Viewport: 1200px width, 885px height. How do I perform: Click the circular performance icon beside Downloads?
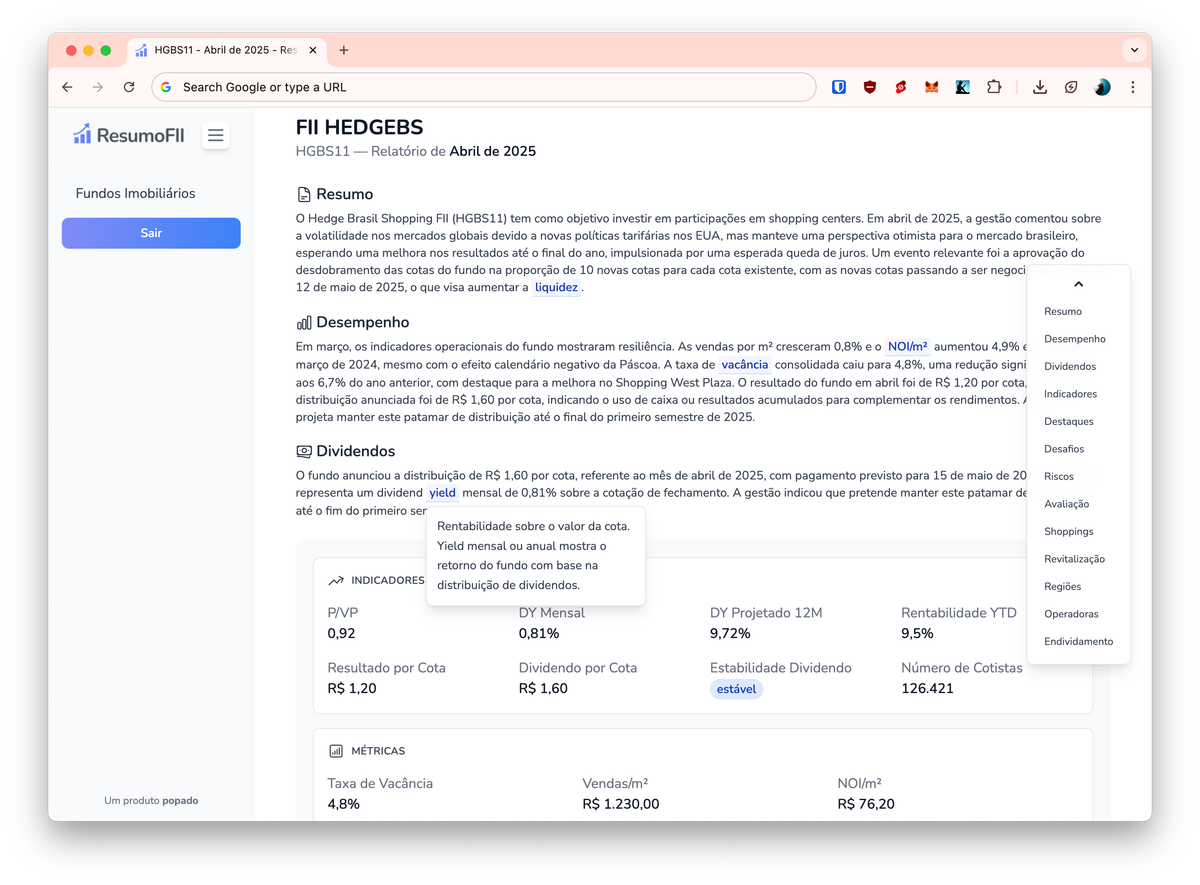pyautogui.click(x=1071, y=87)
